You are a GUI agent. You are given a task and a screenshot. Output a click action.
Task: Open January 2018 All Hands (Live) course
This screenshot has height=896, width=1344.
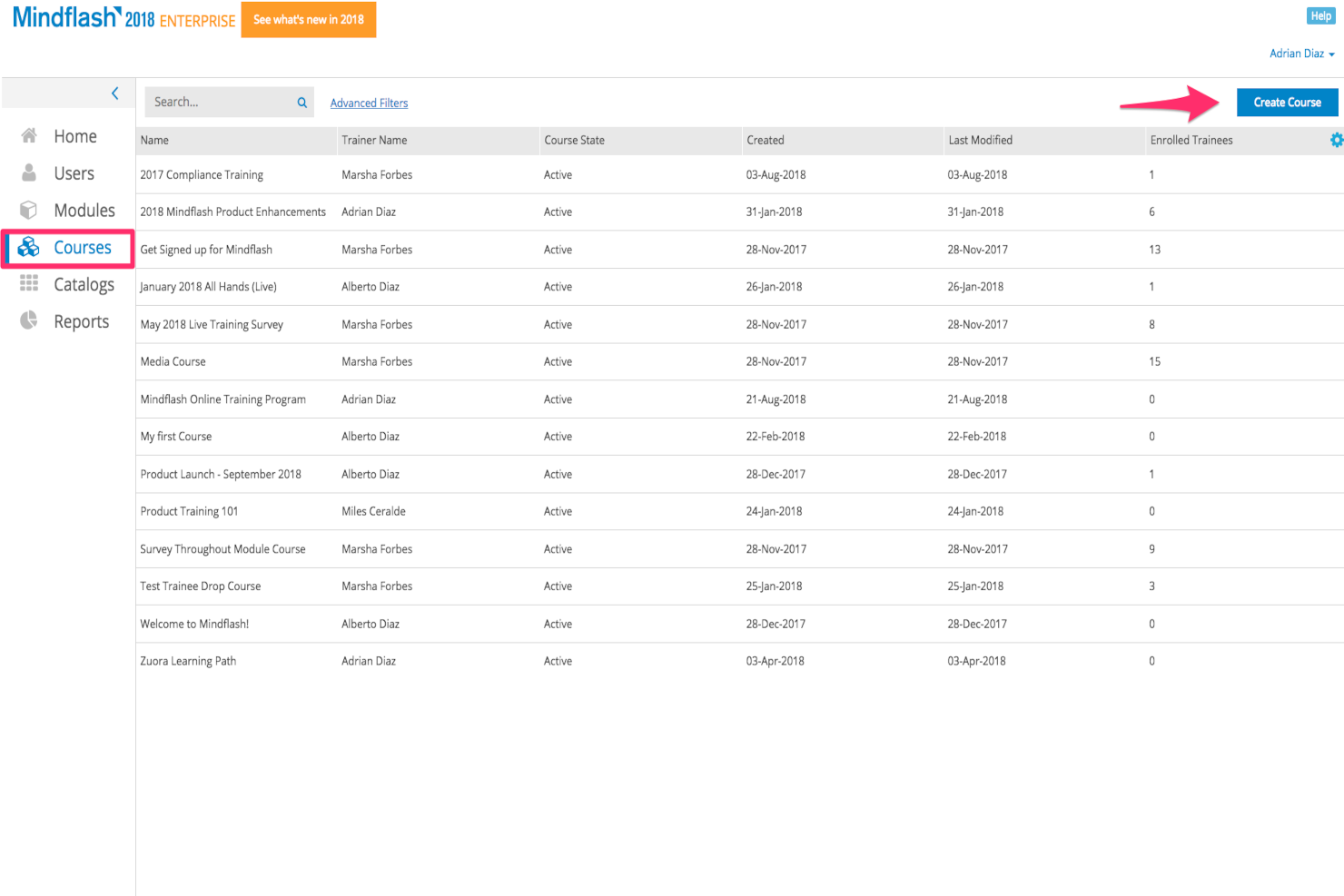pos(208,287)
